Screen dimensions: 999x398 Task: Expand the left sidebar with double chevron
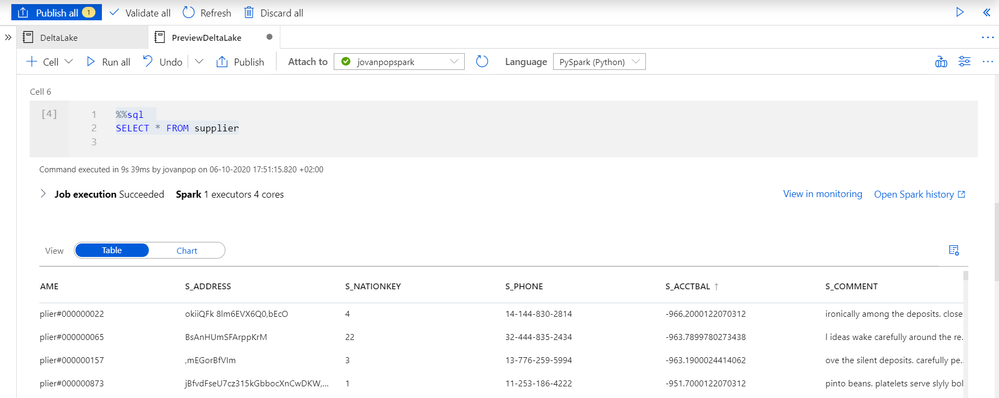point(8,38)
